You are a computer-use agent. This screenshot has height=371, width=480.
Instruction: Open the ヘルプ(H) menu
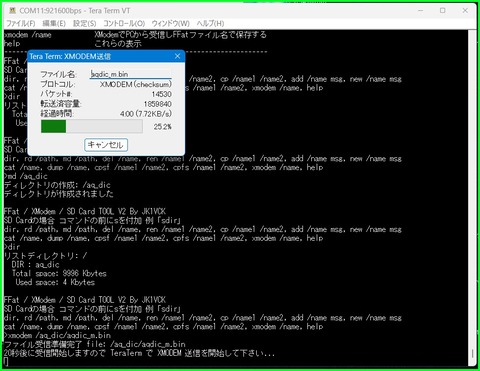coord(210,23)
